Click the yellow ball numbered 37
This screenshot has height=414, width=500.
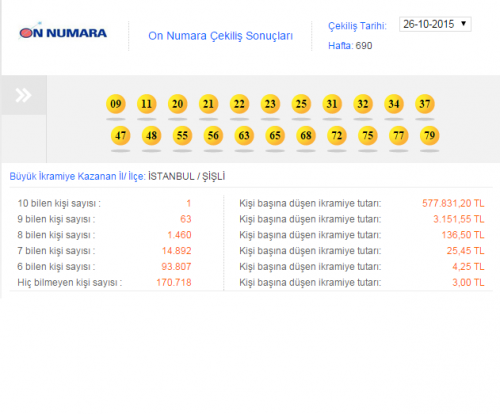[425, 104]
